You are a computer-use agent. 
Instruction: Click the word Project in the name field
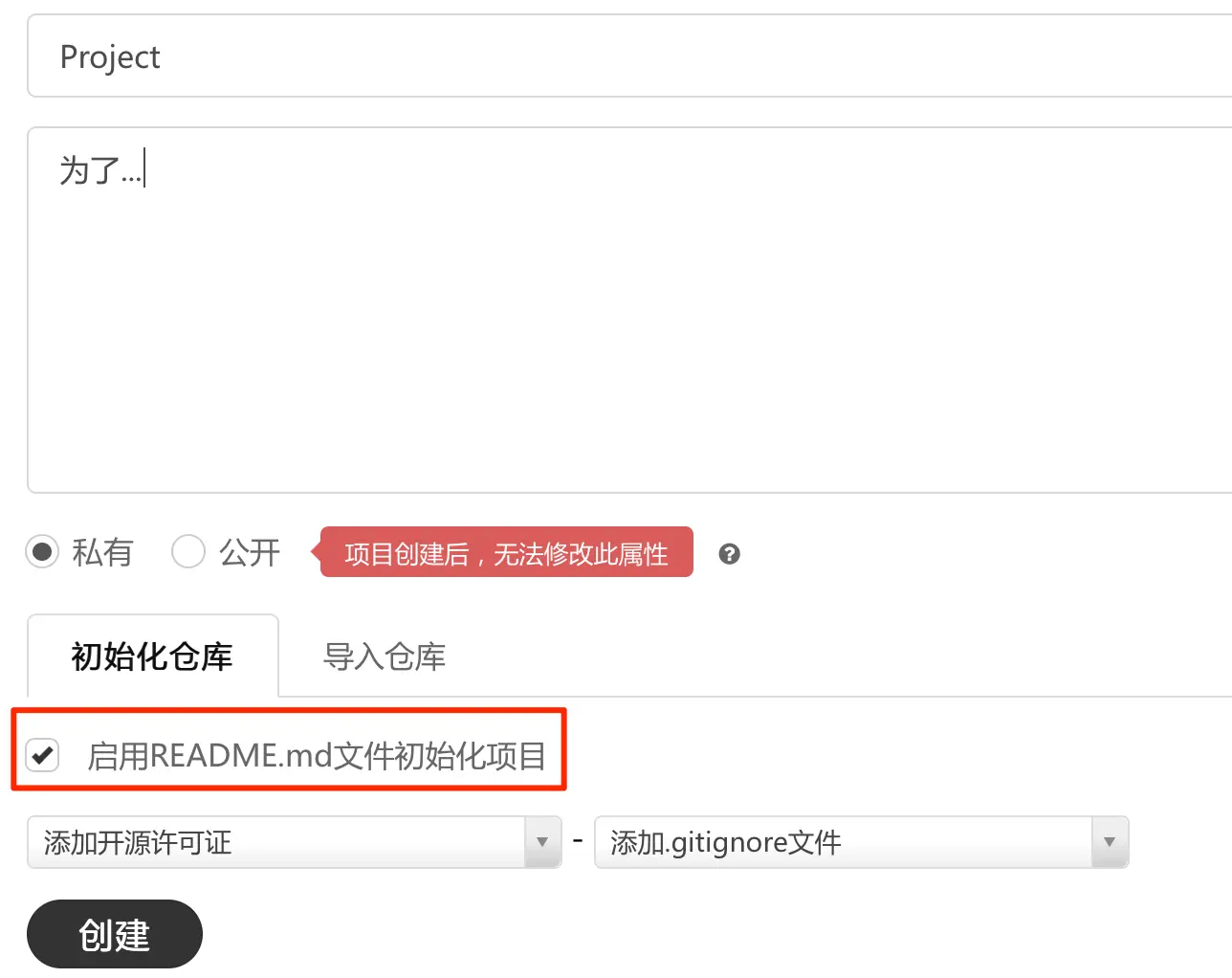coord(110,57)
